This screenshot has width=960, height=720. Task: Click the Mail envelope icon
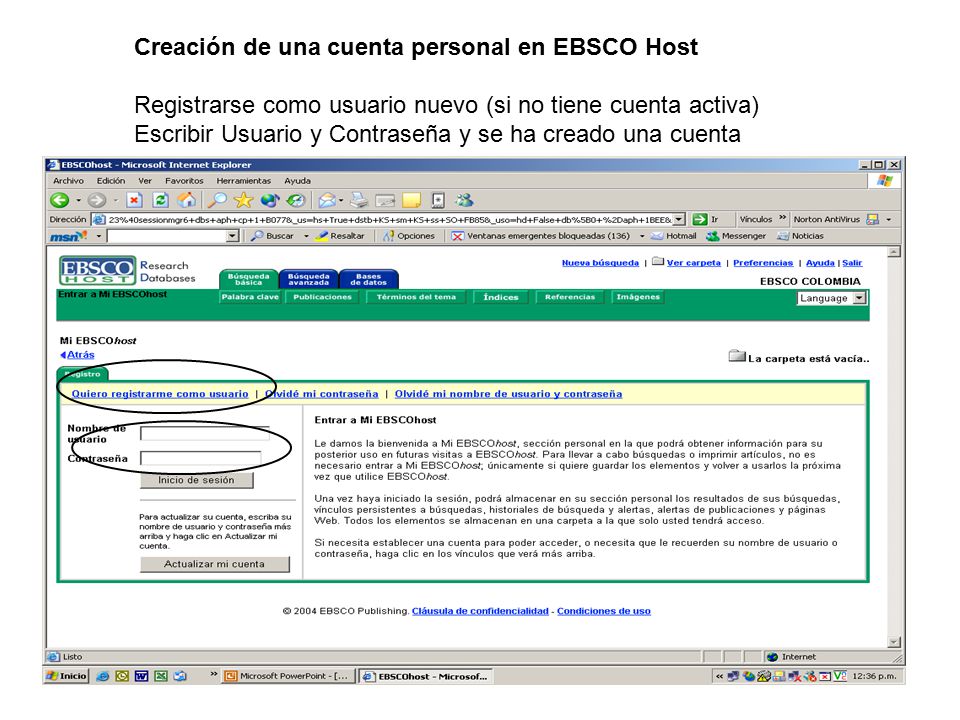(x=326, y=200)
